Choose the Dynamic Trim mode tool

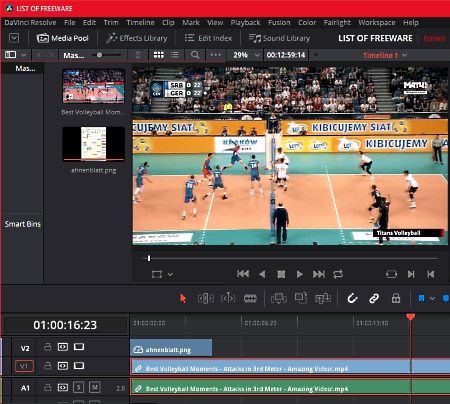(x=228, y=298)
